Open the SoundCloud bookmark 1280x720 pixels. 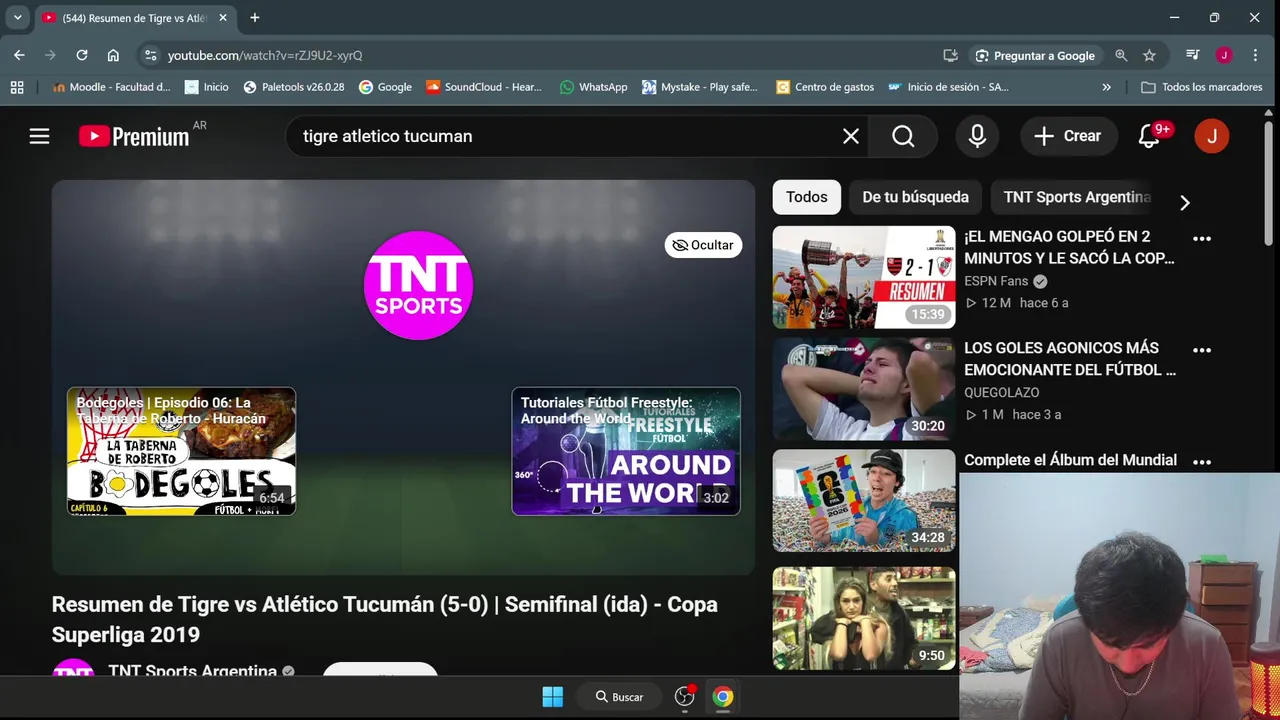[x=484, y=87]
